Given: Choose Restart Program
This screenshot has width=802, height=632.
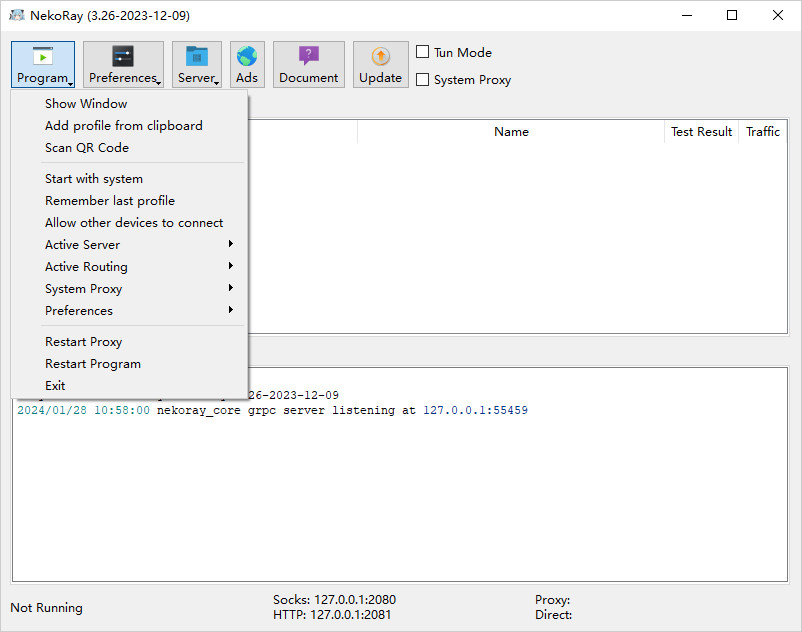Looking at the screenshot, I should click(129, 364).
